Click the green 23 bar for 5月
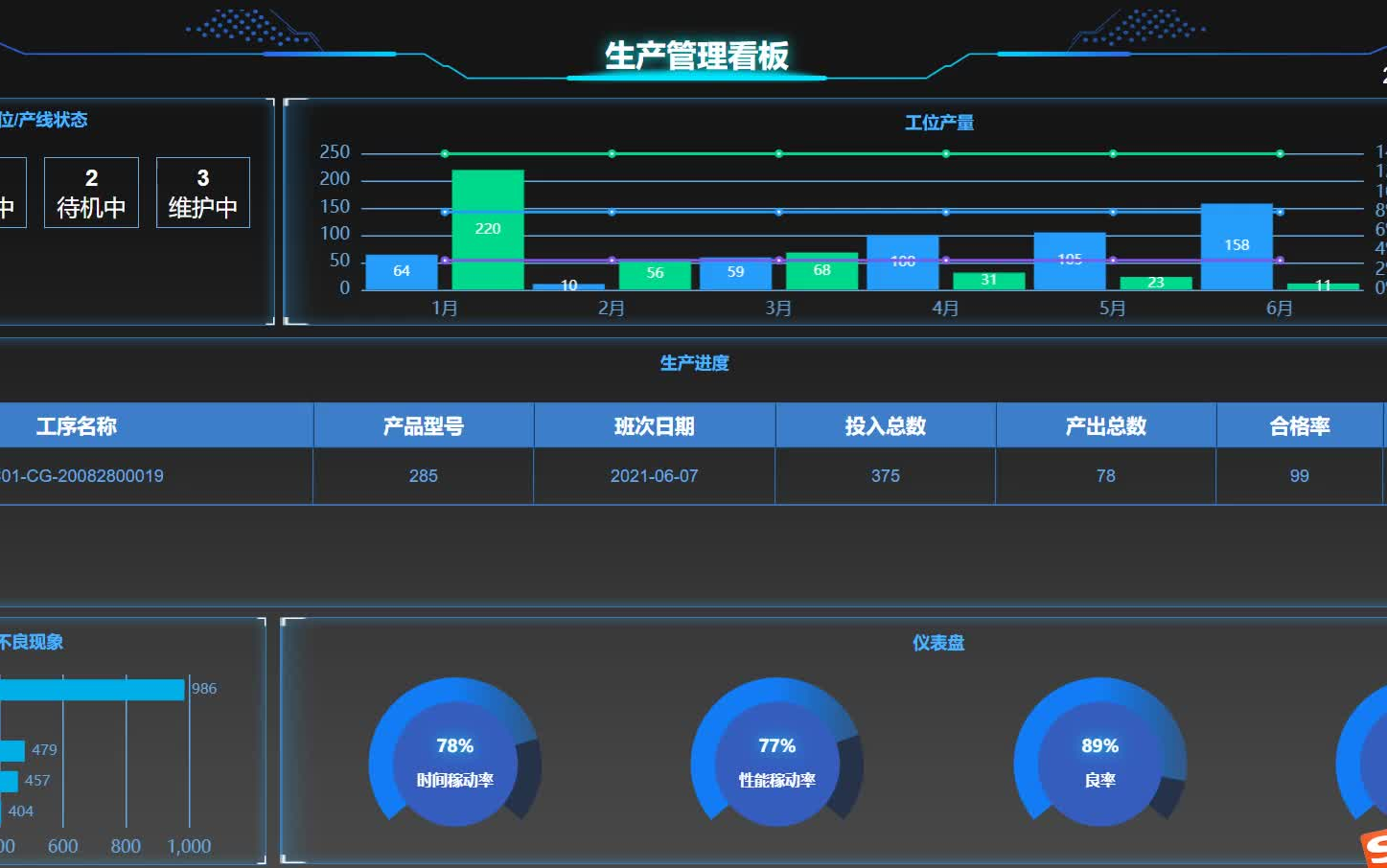The width and height of the screenshot is (1387, 868). pyautogui.click(x=1156, y=283)
